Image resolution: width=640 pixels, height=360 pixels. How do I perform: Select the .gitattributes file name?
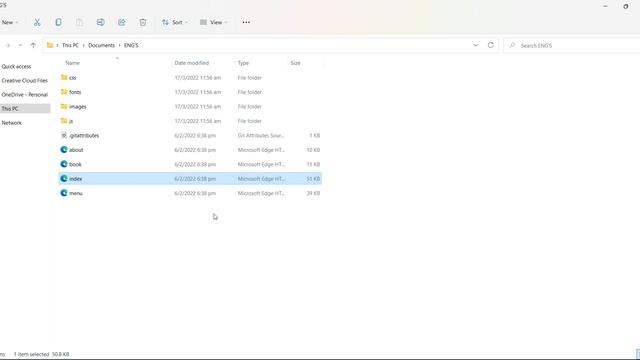click(x=84, y=136)
